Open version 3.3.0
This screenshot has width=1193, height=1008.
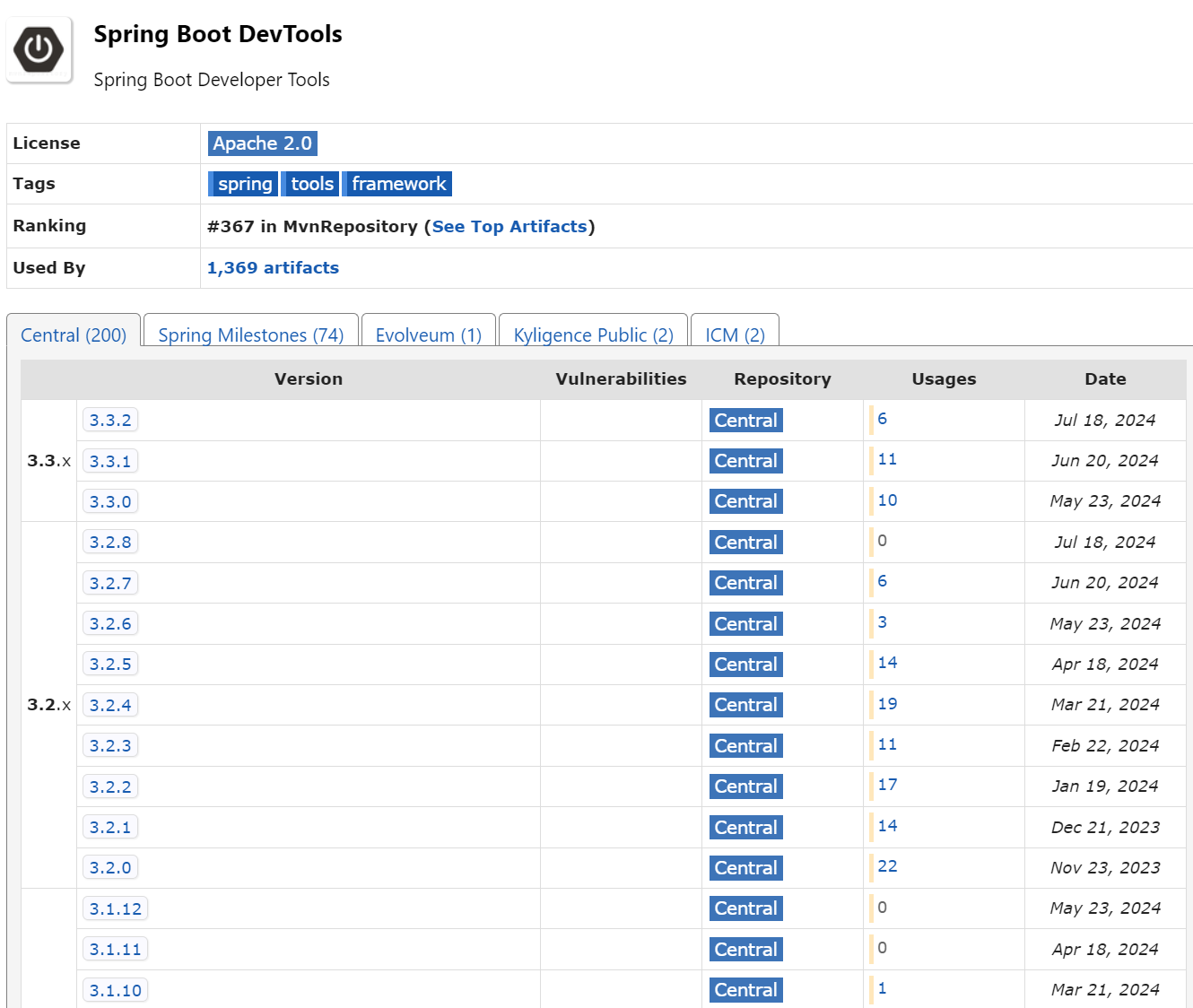tap(110, 501)
